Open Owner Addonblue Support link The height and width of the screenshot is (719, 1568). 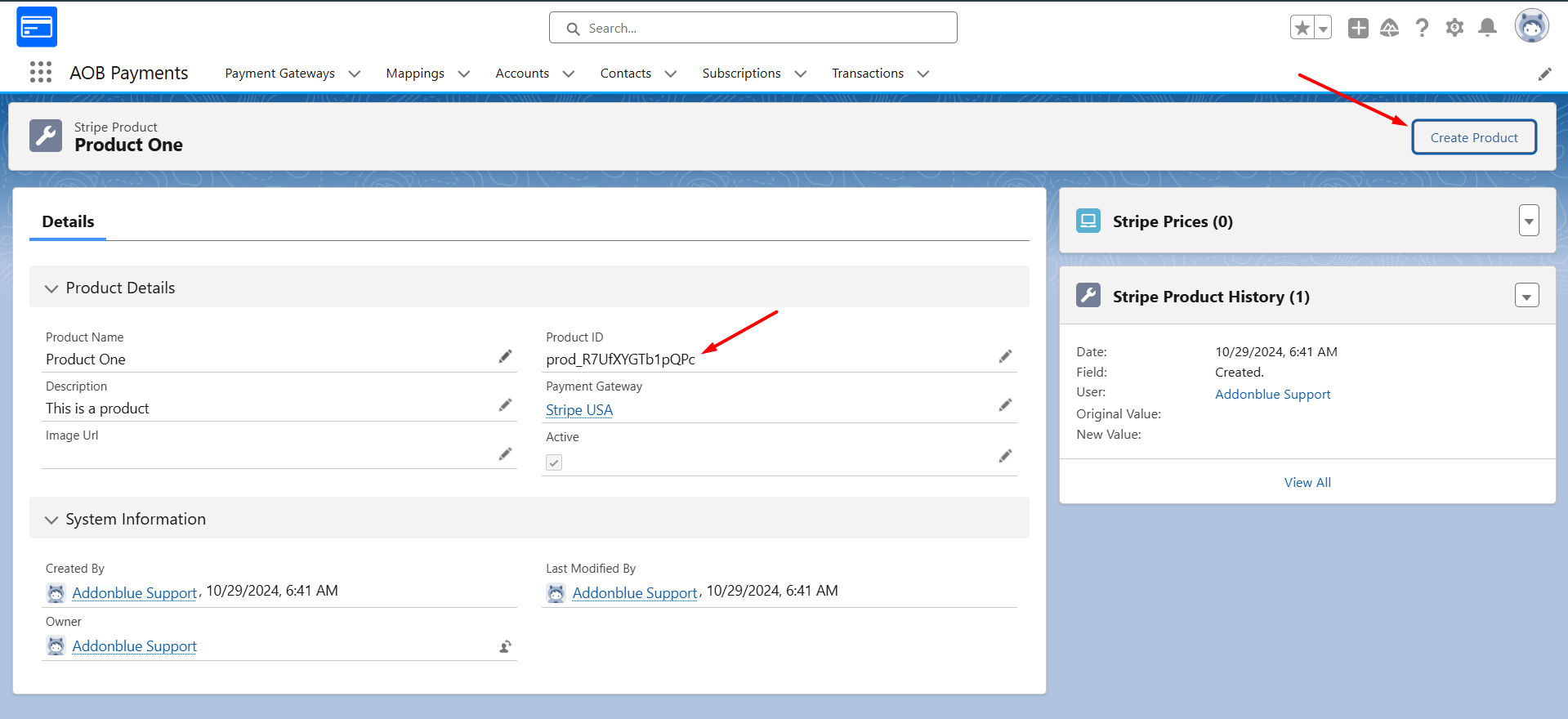click(134, 646)
